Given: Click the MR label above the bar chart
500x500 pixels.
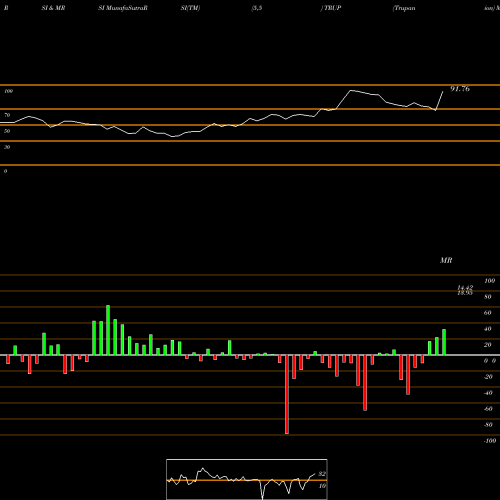Looking at the screenshot, I should tap(446, 260).
